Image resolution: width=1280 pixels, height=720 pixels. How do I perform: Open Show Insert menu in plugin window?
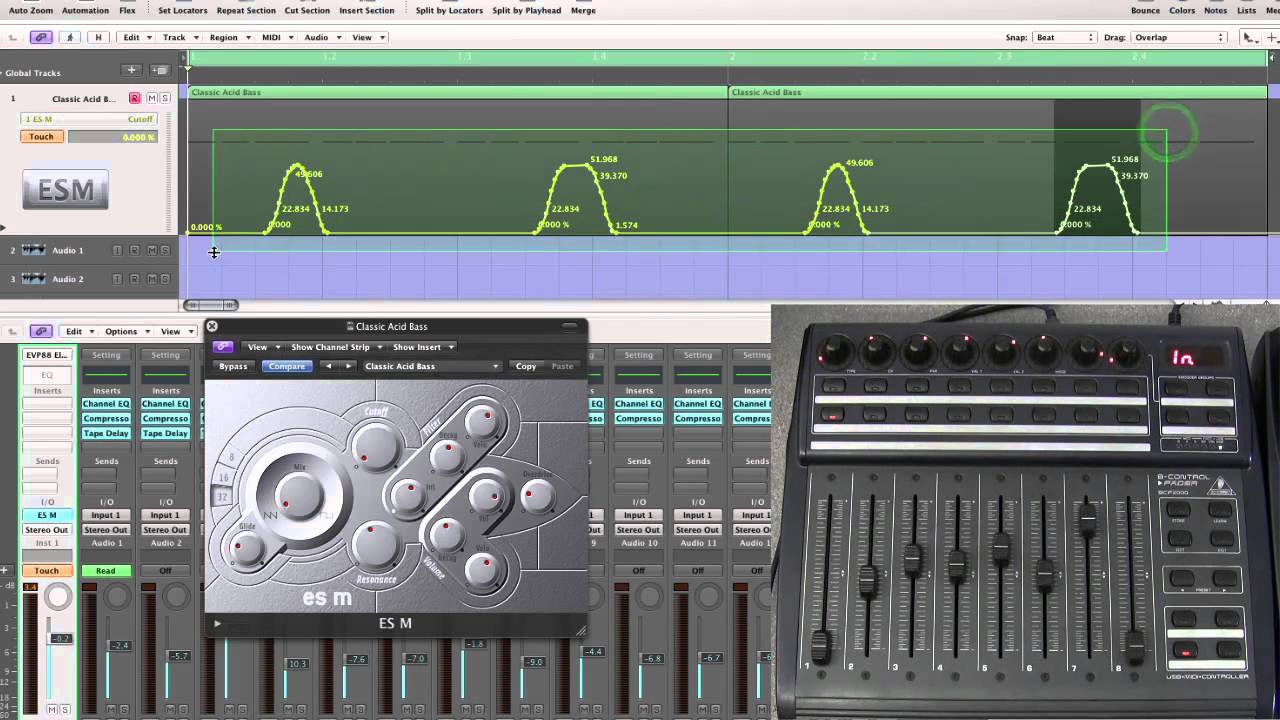(421, 347)
